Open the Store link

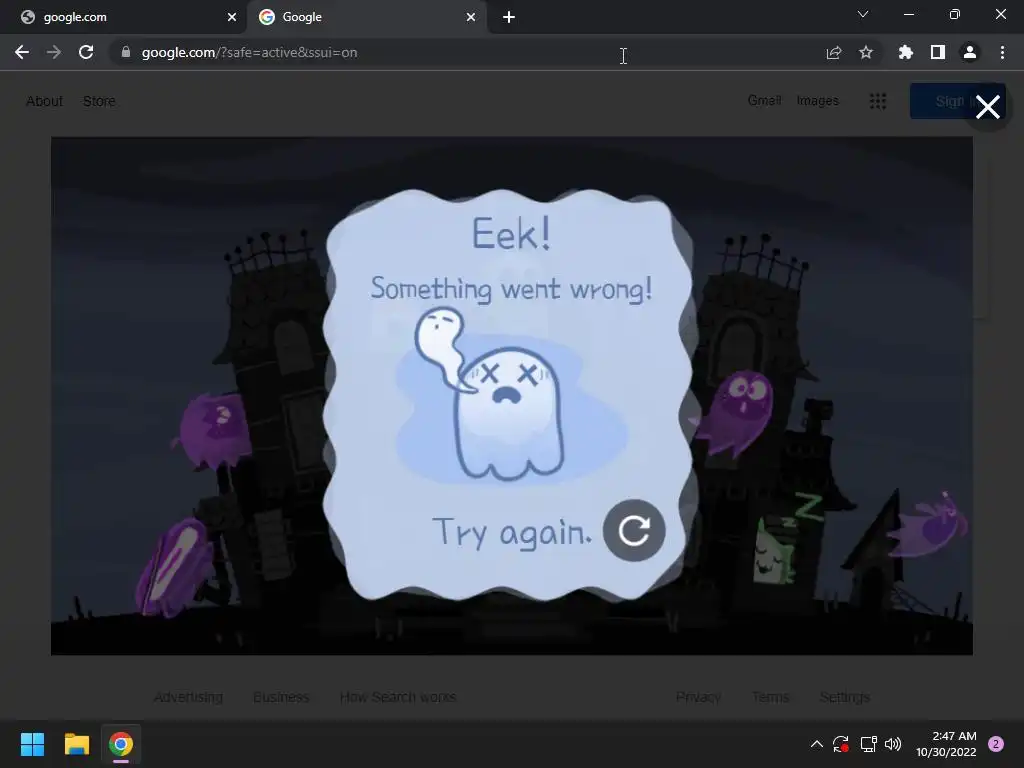[99, 101]
